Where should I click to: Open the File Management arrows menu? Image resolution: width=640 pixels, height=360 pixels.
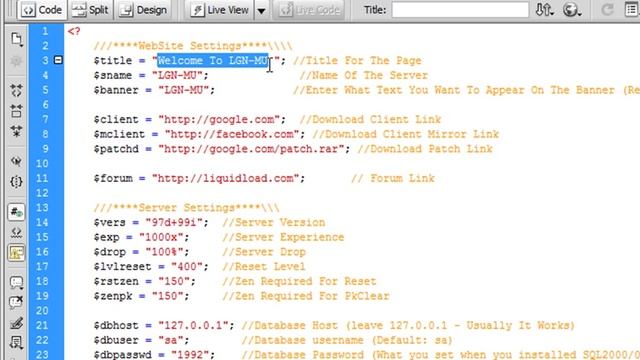coord(544,10)
